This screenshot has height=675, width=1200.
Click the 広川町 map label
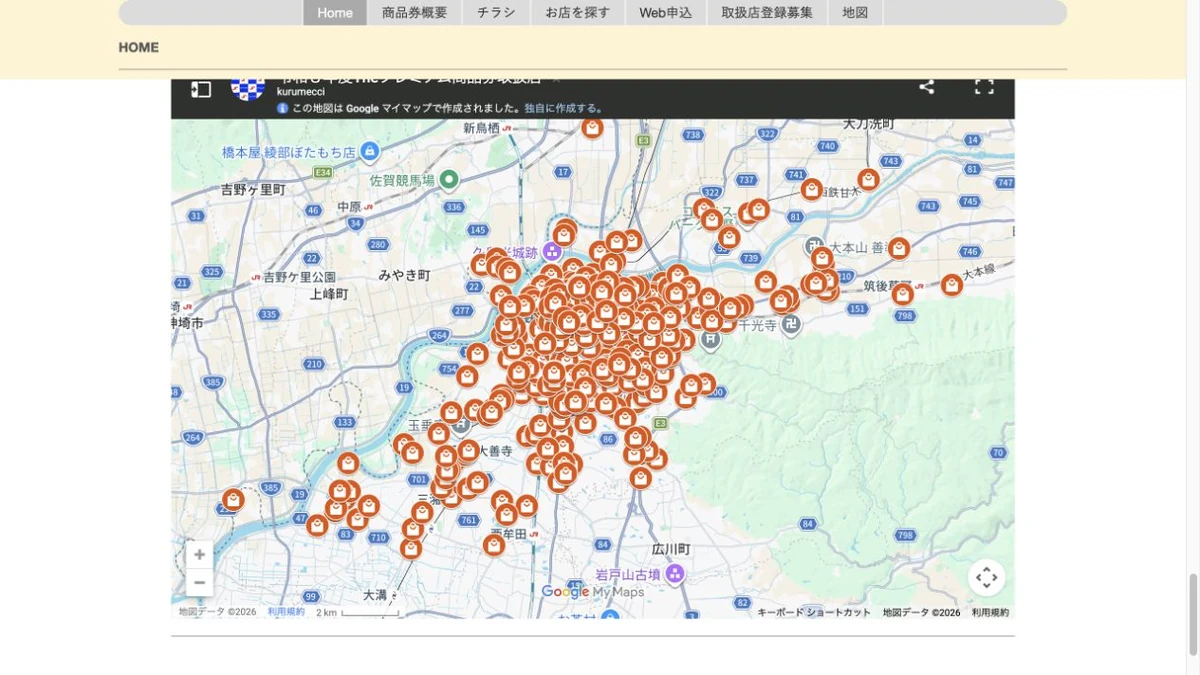coord(671,549)
